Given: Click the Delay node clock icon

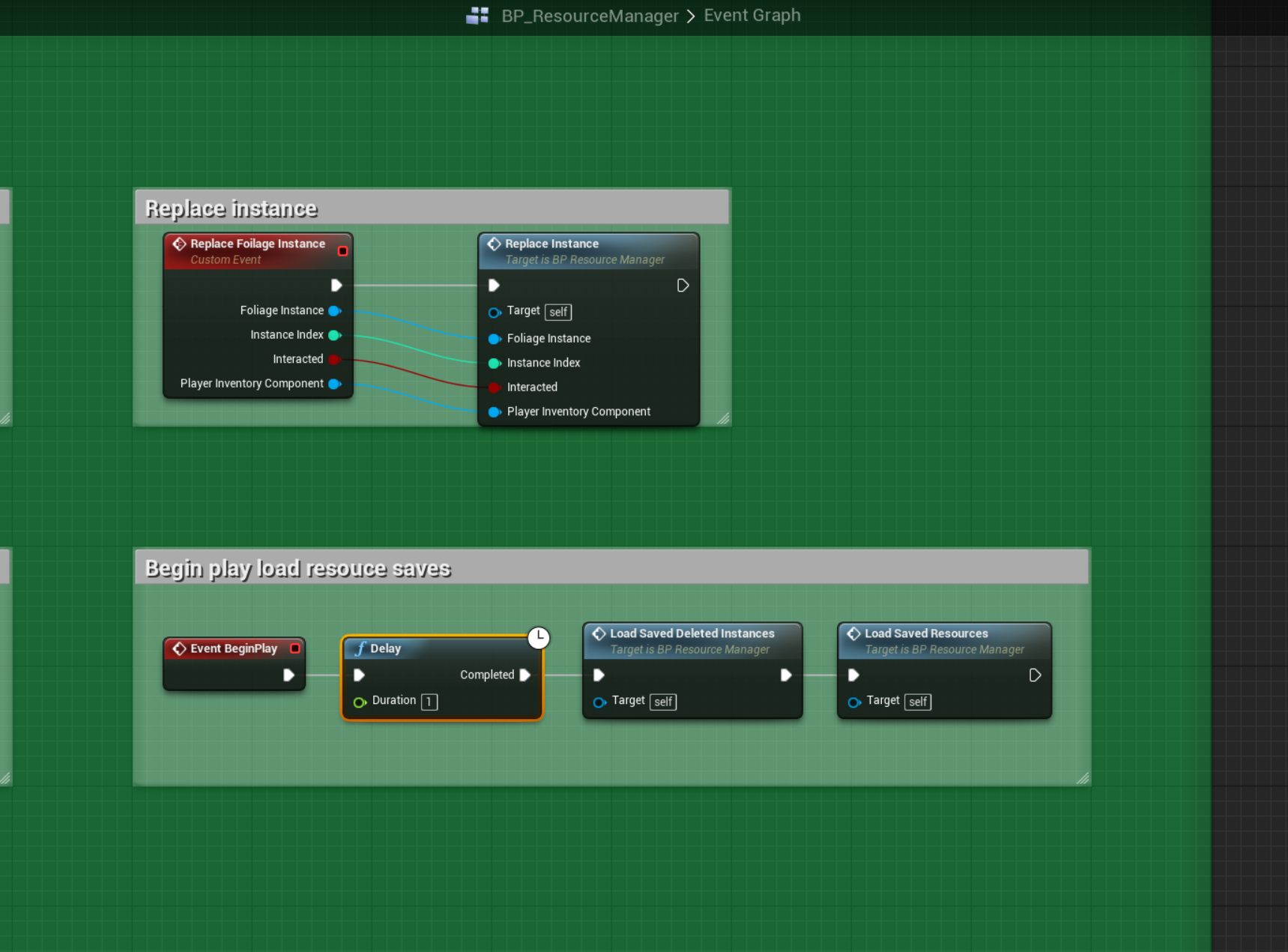Looking at the screenshot, I should pos(539,637).
